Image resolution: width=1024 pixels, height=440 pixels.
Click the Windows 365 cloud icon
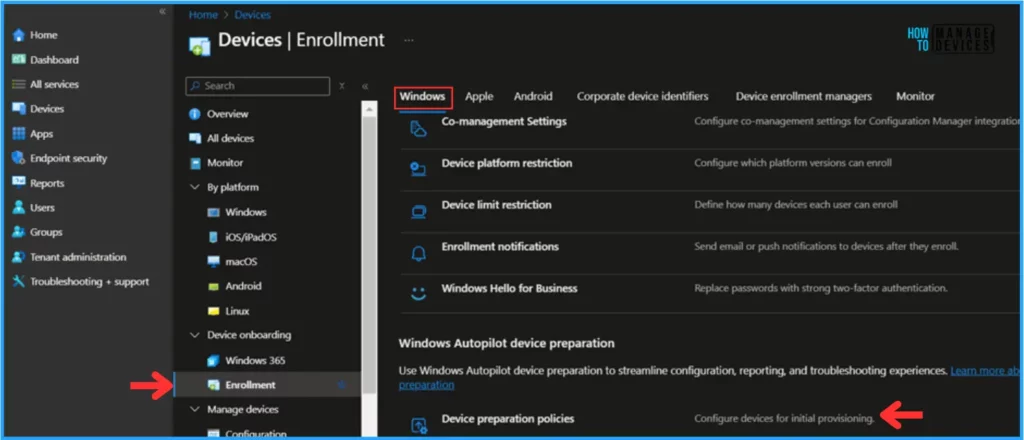click(x=213, y=360)
